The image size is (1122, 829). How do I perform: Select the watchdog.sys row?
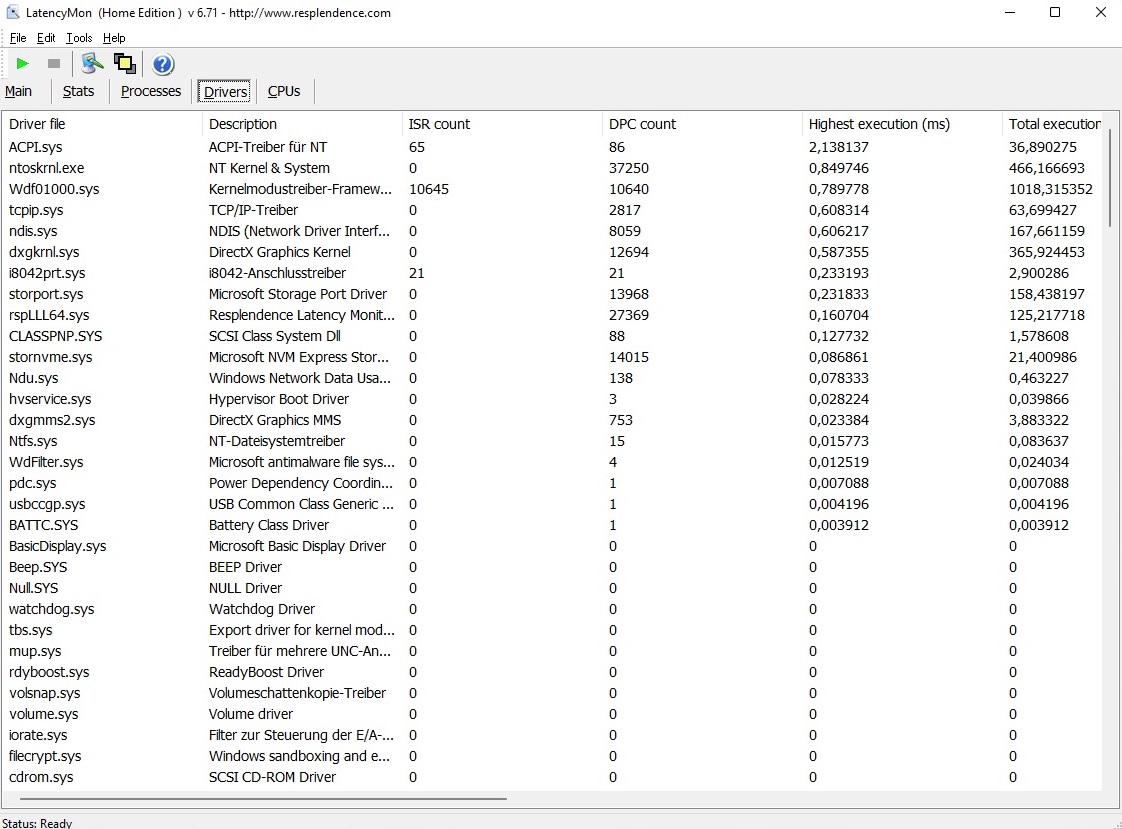coord(552,609)
